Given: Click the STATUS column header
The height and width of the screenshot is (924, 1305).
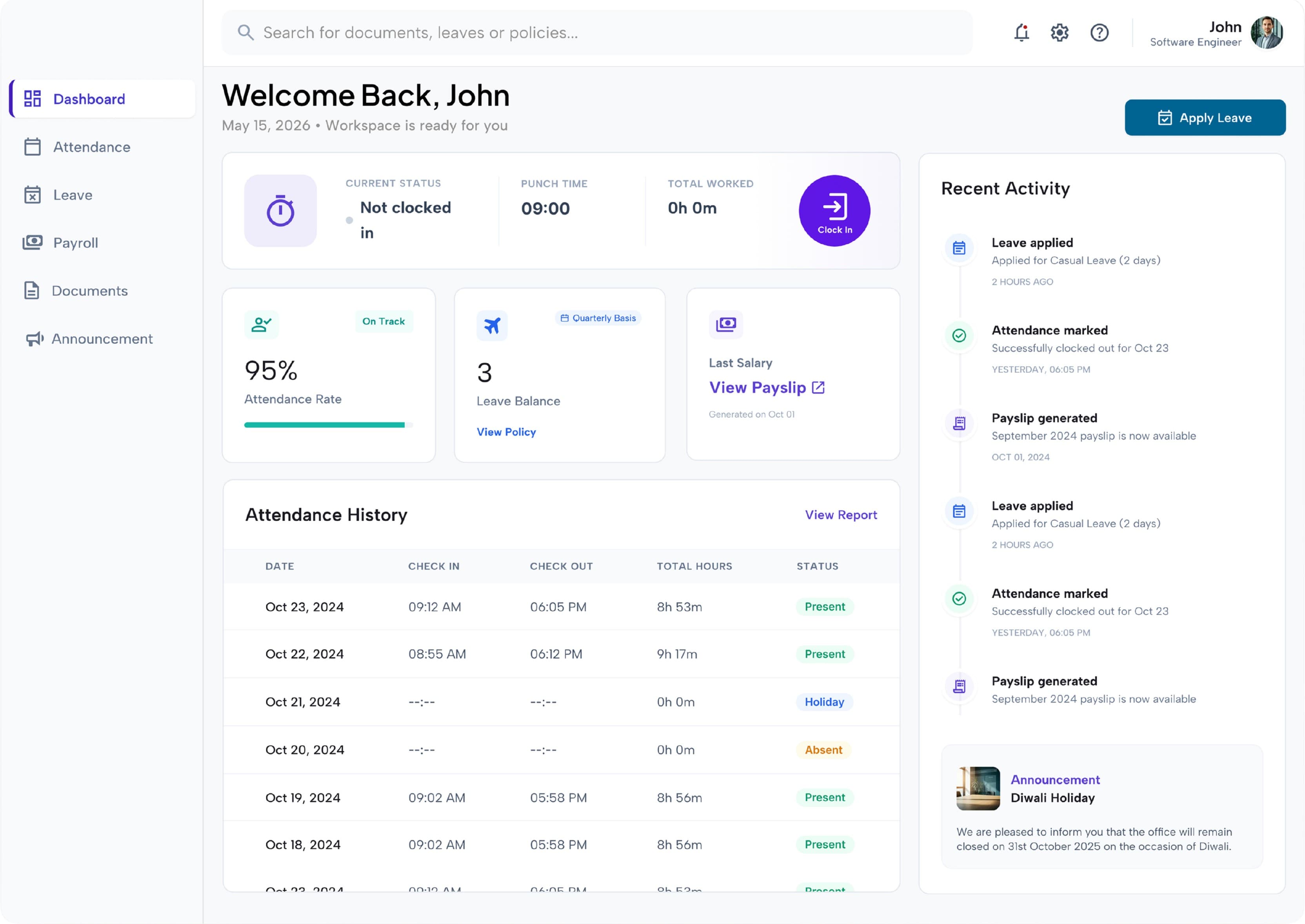Looking at the screenshot, I should click(x=817, y=566).
